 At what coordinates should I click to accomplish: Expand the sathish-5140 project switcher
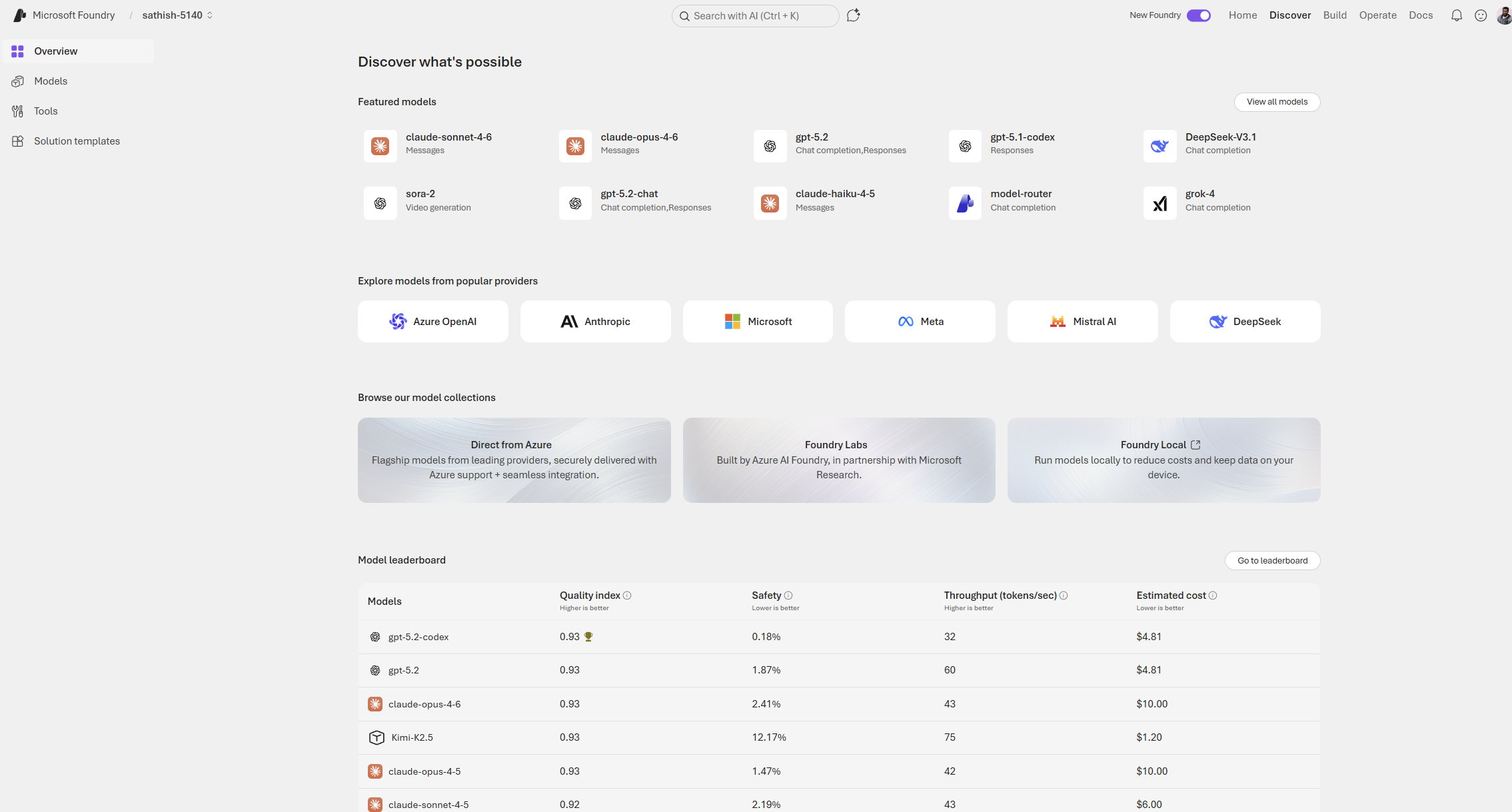pos(177,15)
